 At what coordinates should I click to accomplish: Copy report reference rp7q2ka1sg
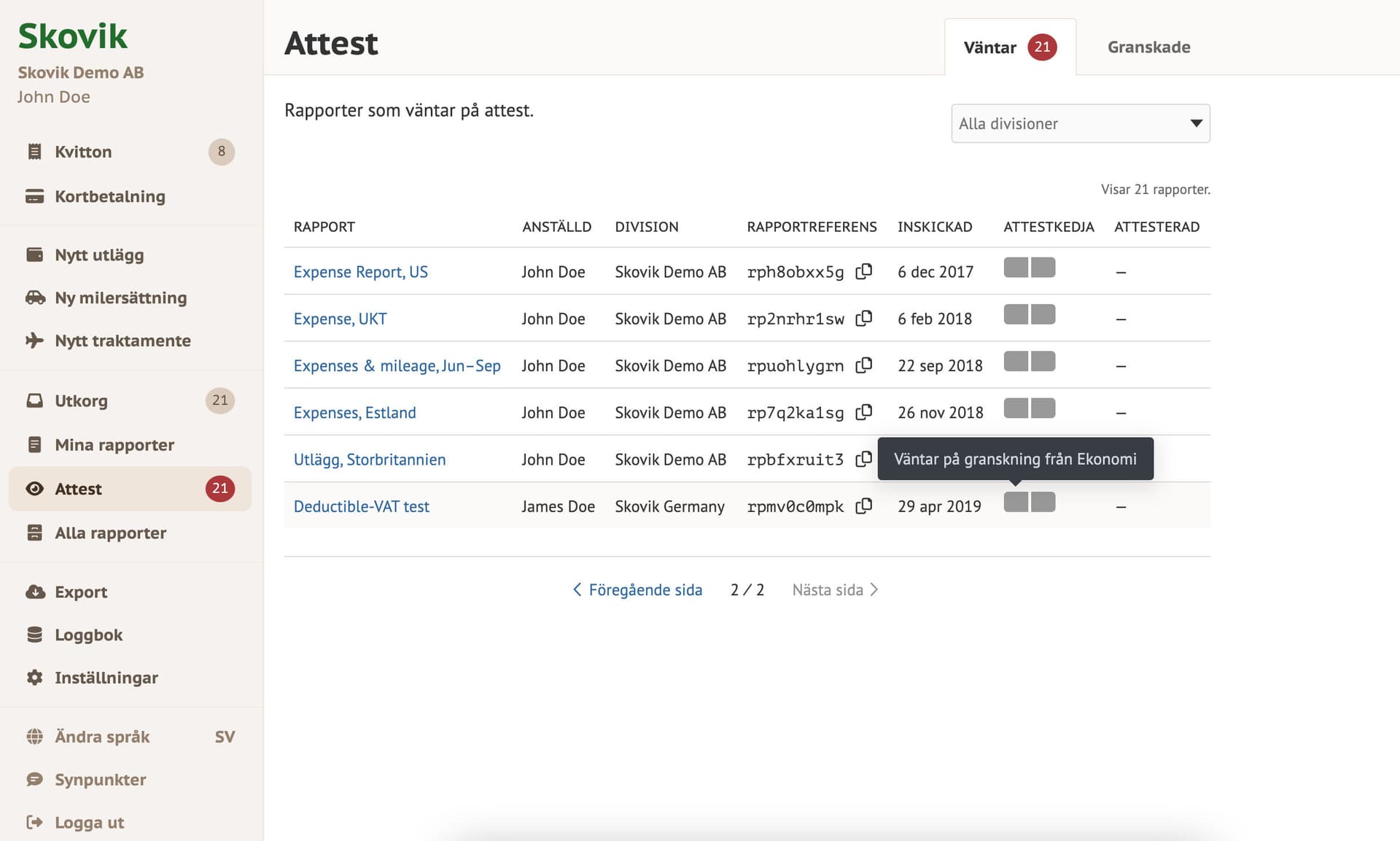click(x=863, y=412)
